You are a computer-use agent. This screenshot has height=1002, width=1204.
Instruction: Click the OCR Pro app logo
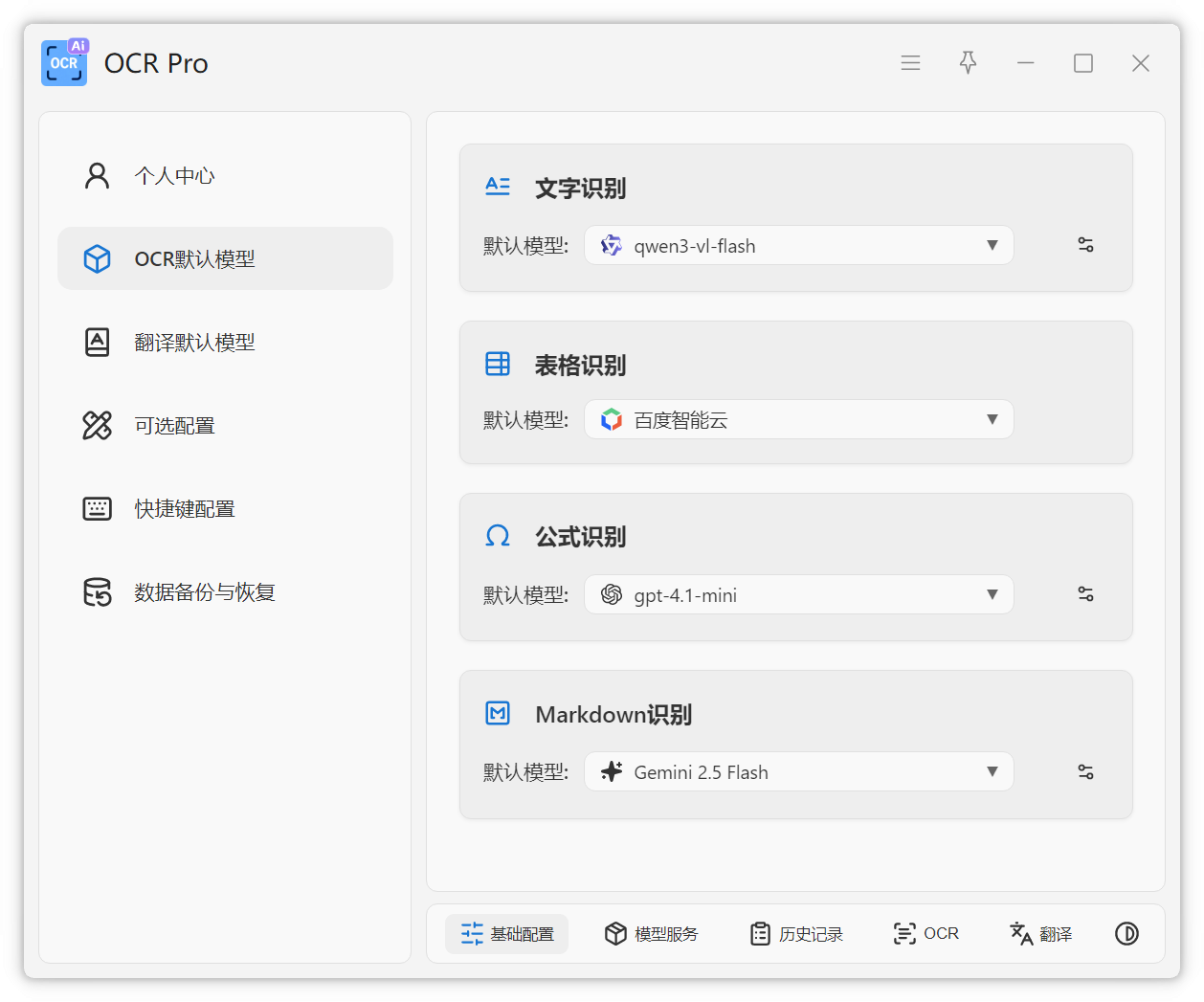click(x=64, y=63)
